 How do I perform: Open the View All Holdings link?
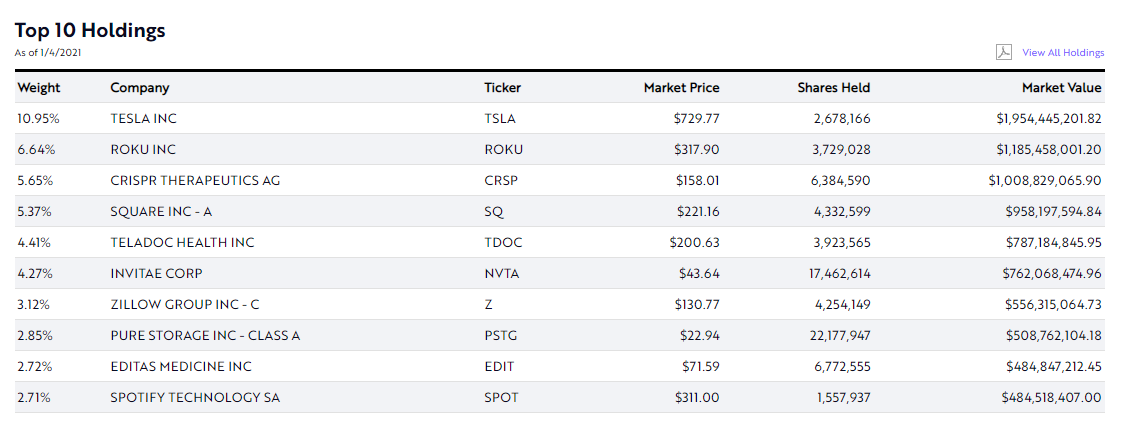click(x=1063, y=53)
